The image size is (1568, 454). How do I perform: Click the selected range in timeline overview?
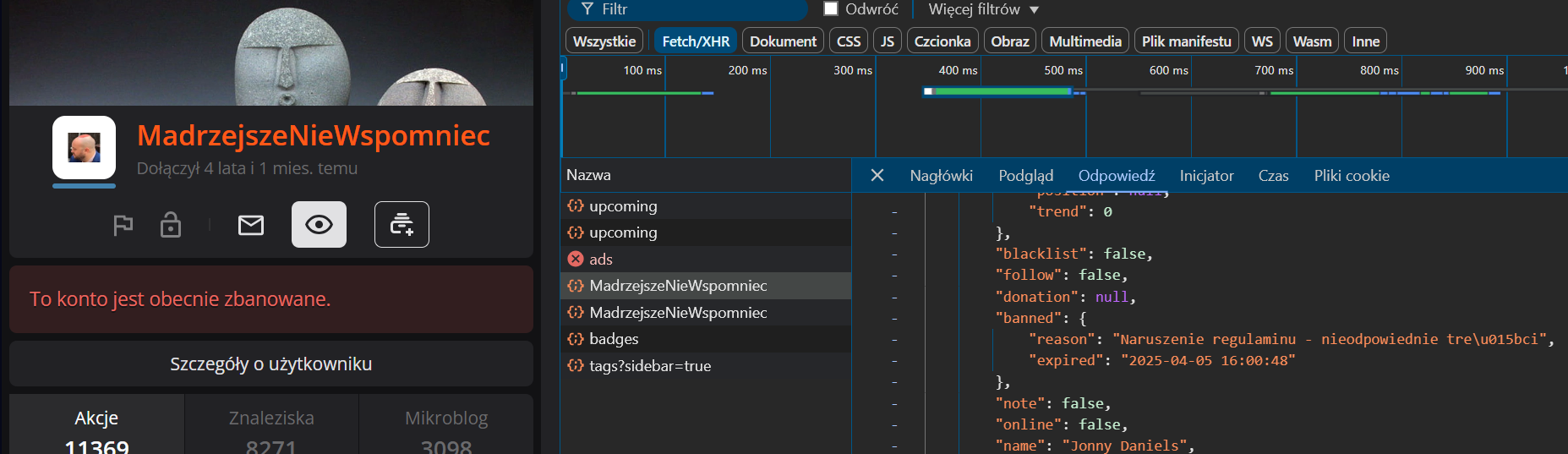point(1002,91)
